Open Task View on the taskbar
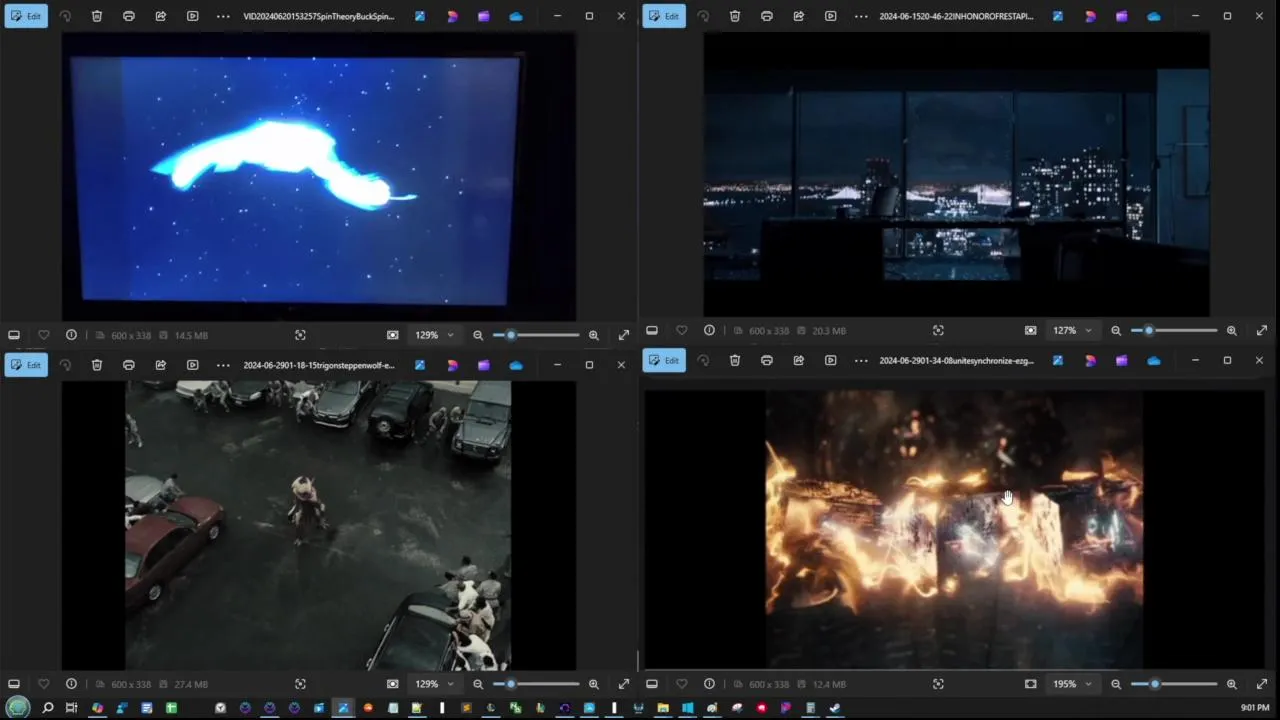 tap(71, 708)
